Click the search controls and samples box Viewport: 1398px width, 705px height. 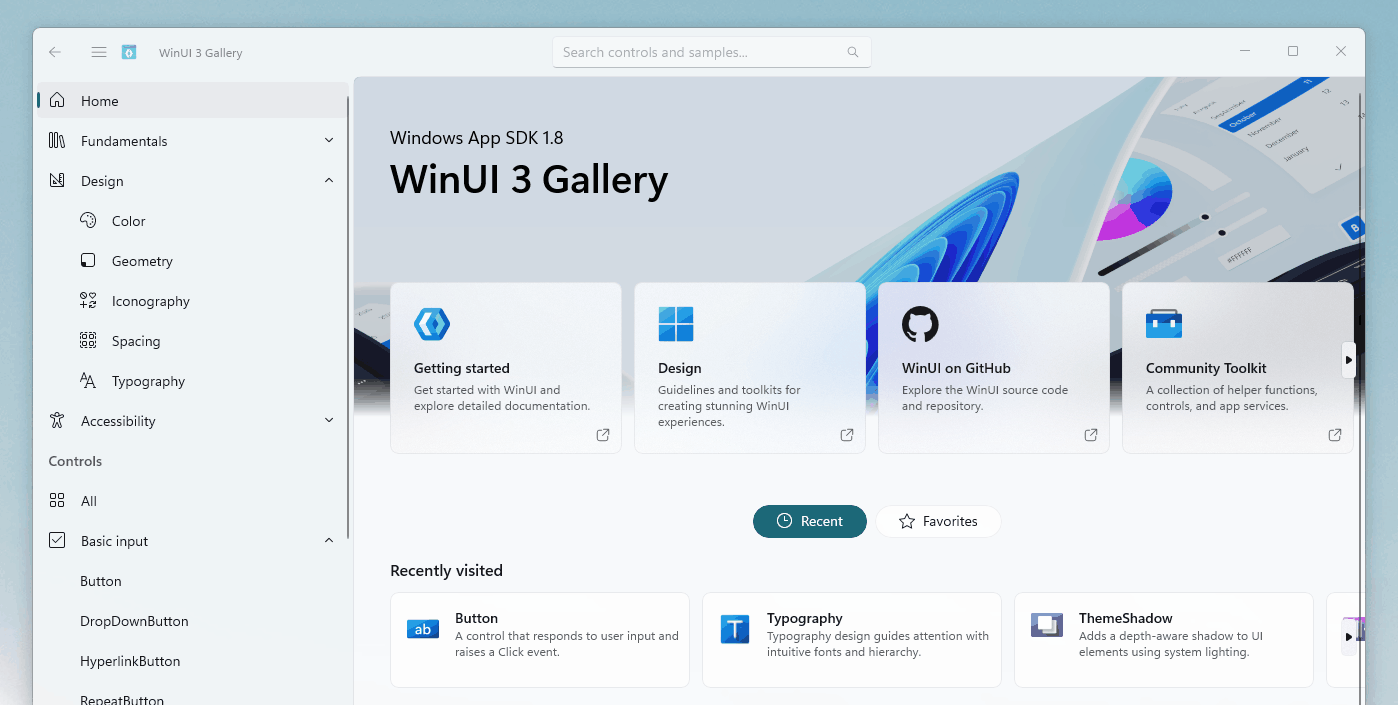(712, 52)
